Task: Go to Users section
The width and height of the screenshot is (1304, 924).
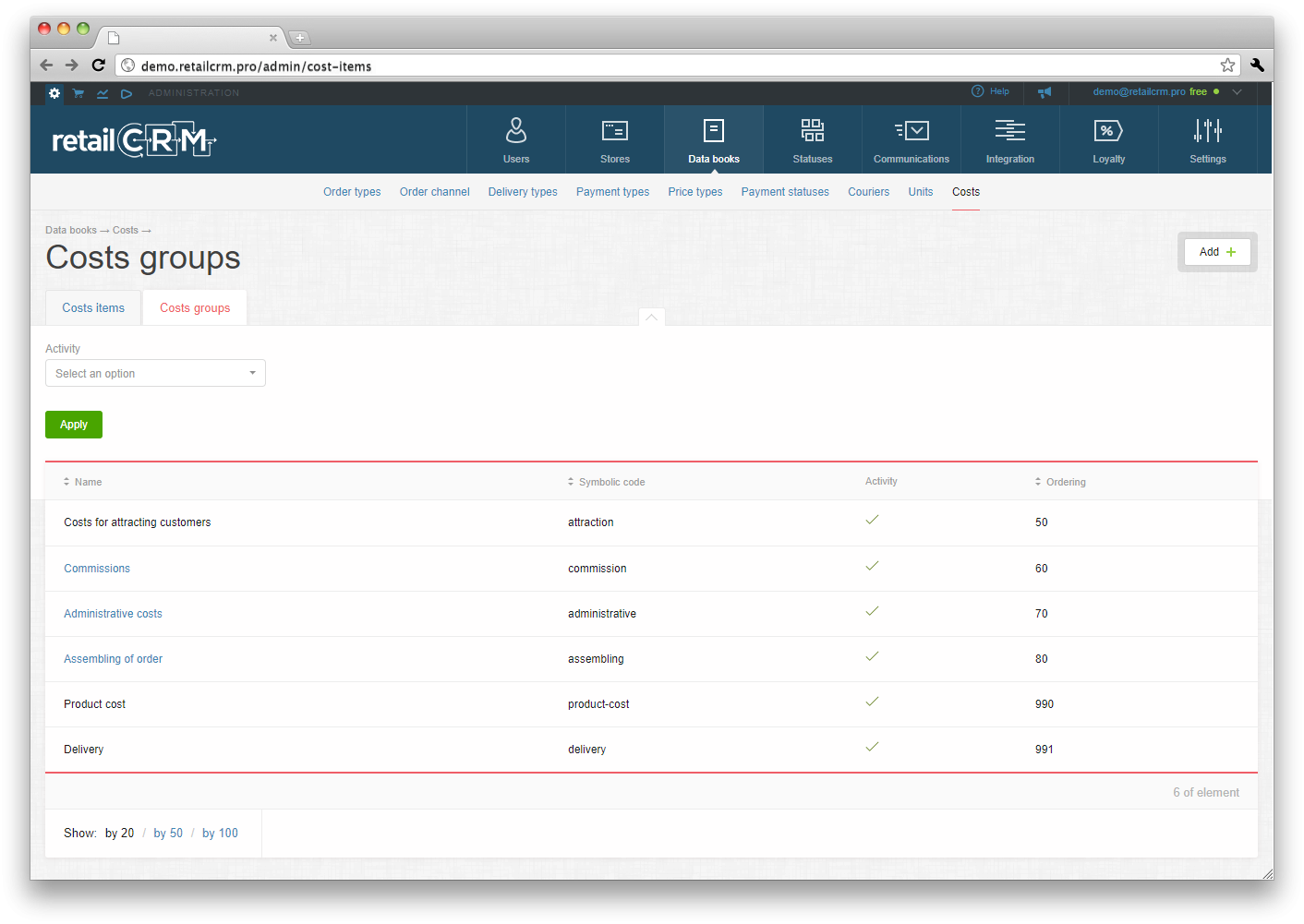Action: (516, 140)
